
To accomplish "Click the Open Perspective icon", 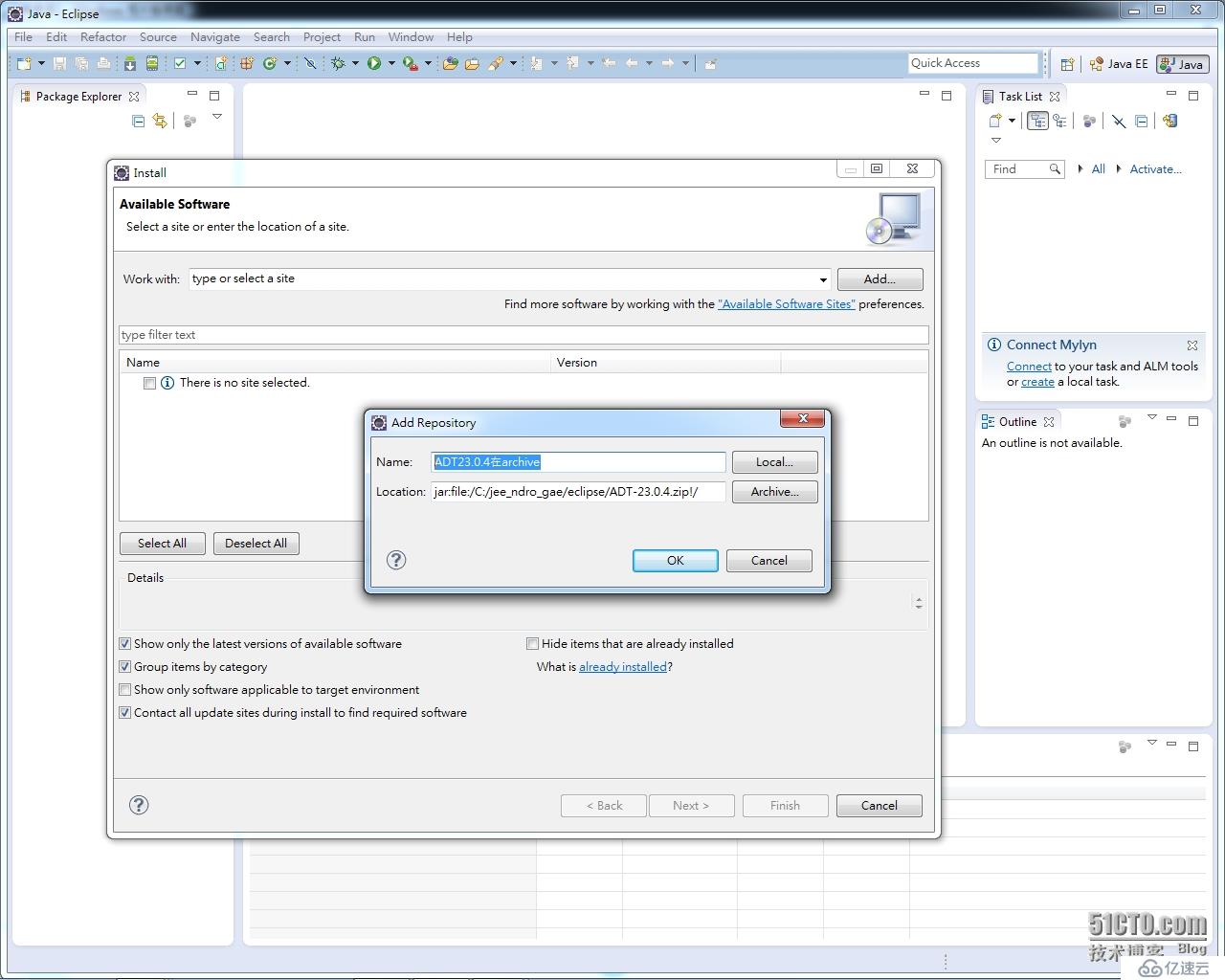I will coord(1067,64).
